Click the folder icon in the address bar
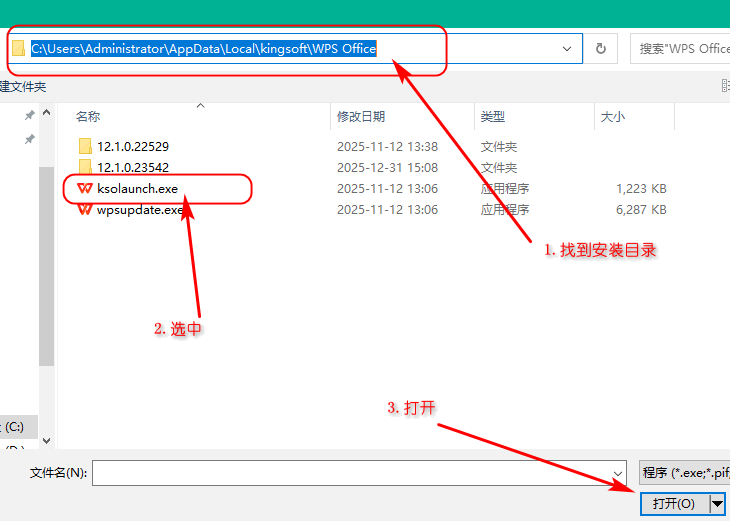 tap(19, 48)
